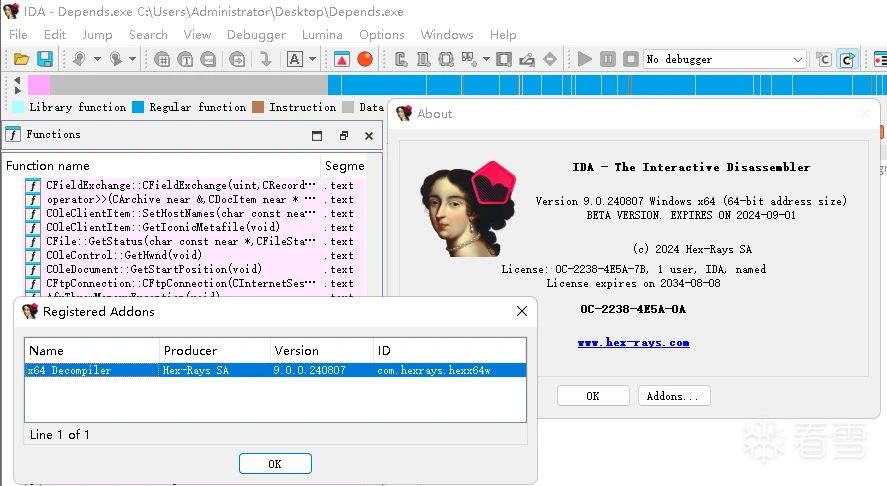Close the Registered Addons dialog
The image size is (887, 486).
522,311
